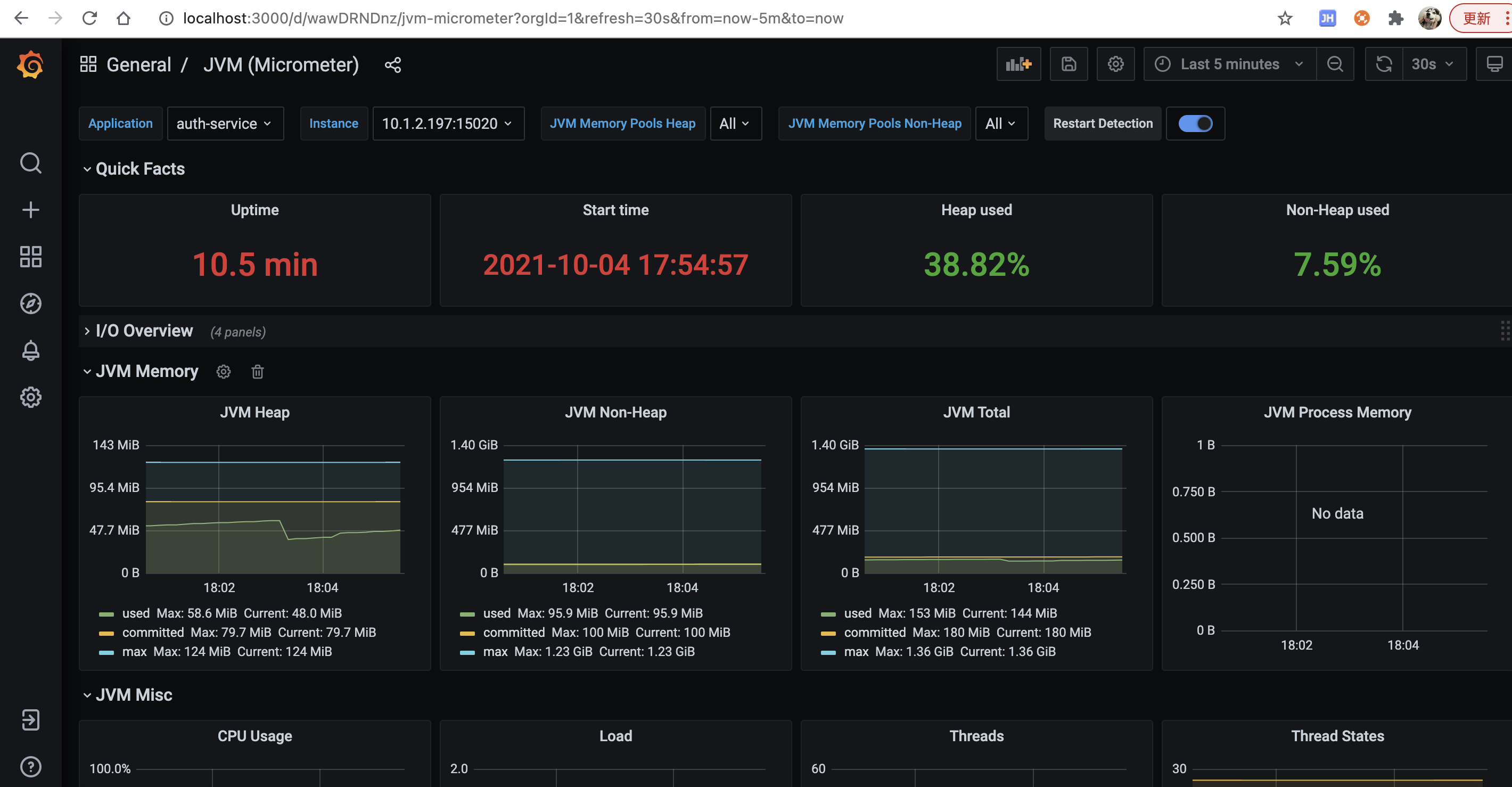Screen dimensions: 1512x787
Task: Open the JVM Process Memory panel title menu
Action: [1338, 412]
